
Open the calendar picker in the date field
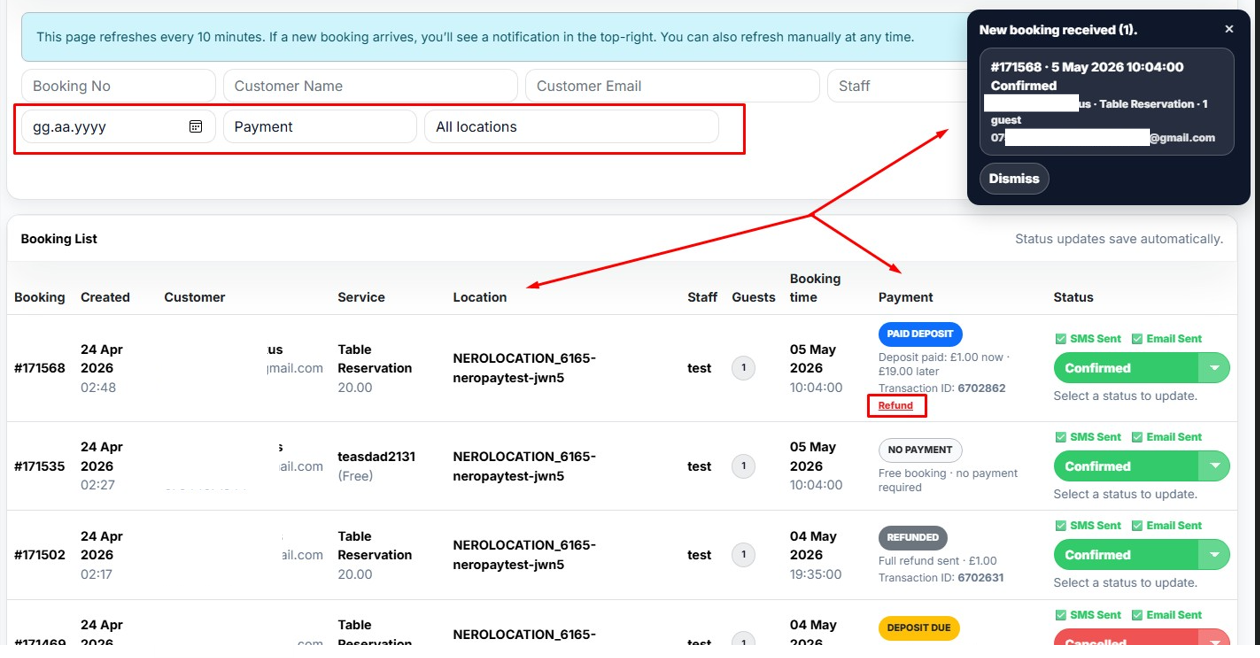[196, 127]
